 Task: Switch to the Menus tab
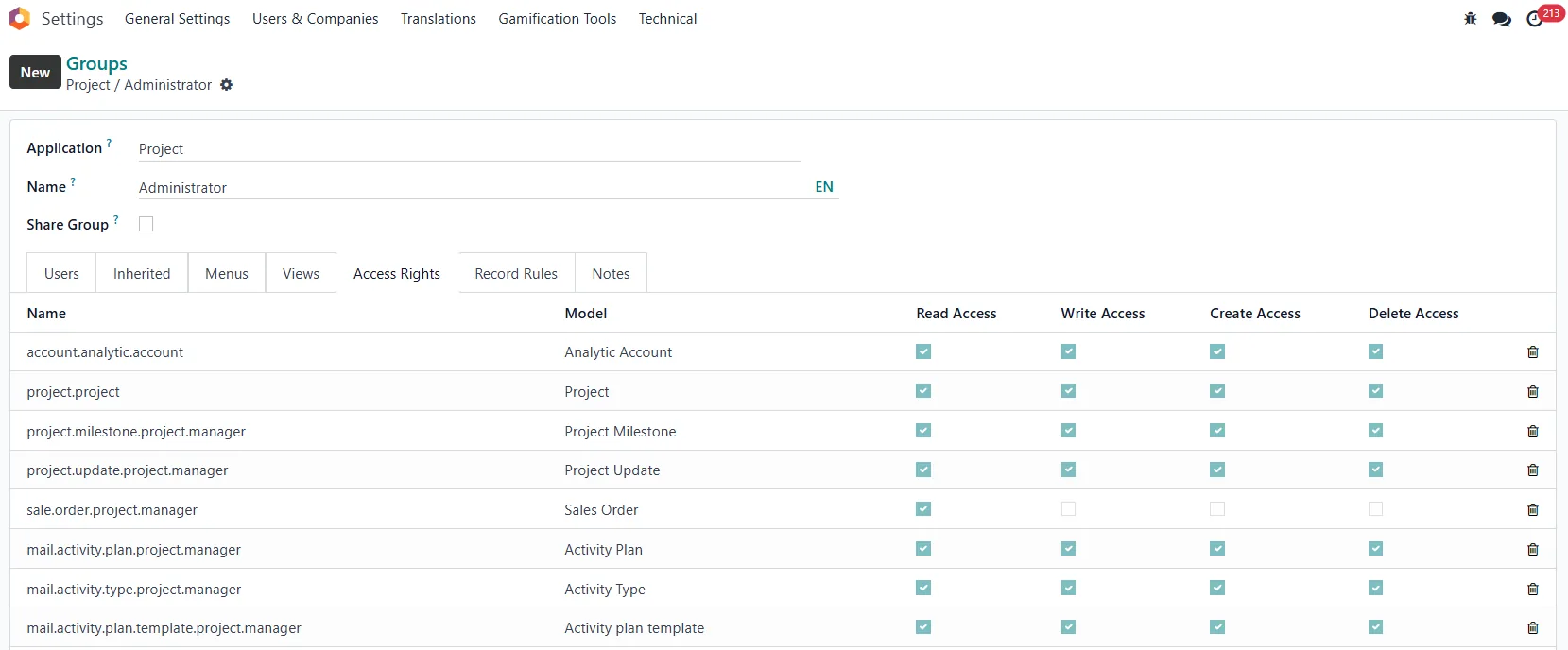[227, 274]
